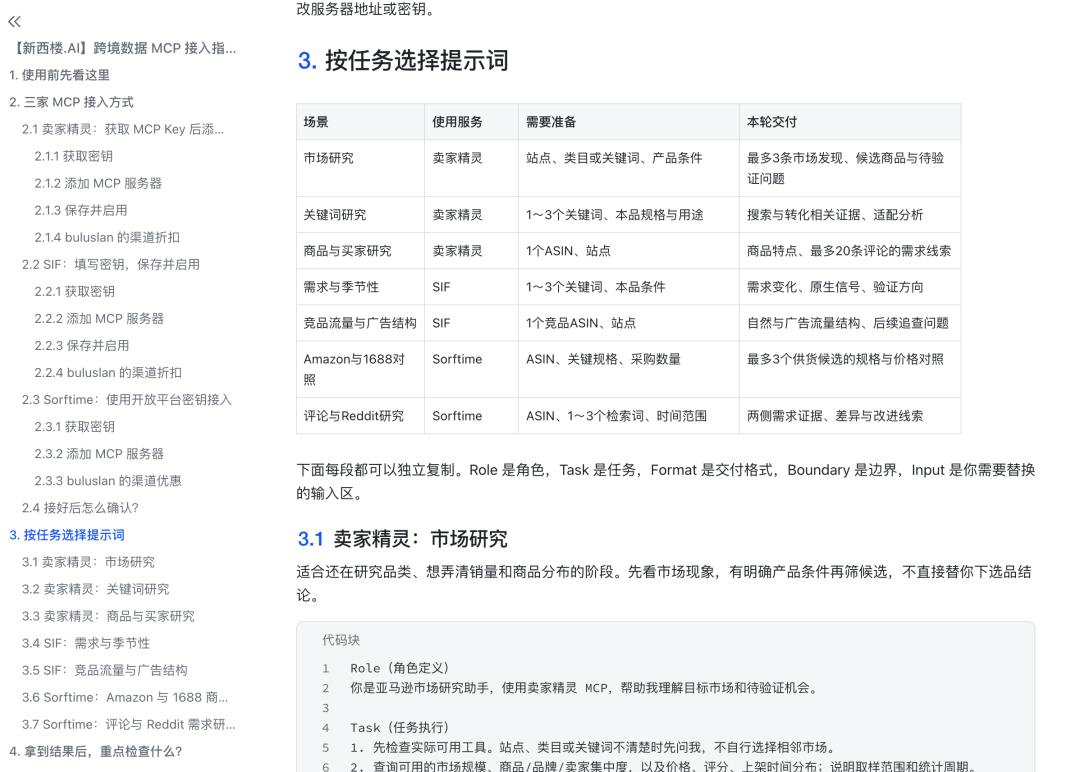The image size is (1080, 772).
Task: Click main heading 3. 按任务选择提示词
Action: pos(403,61)
